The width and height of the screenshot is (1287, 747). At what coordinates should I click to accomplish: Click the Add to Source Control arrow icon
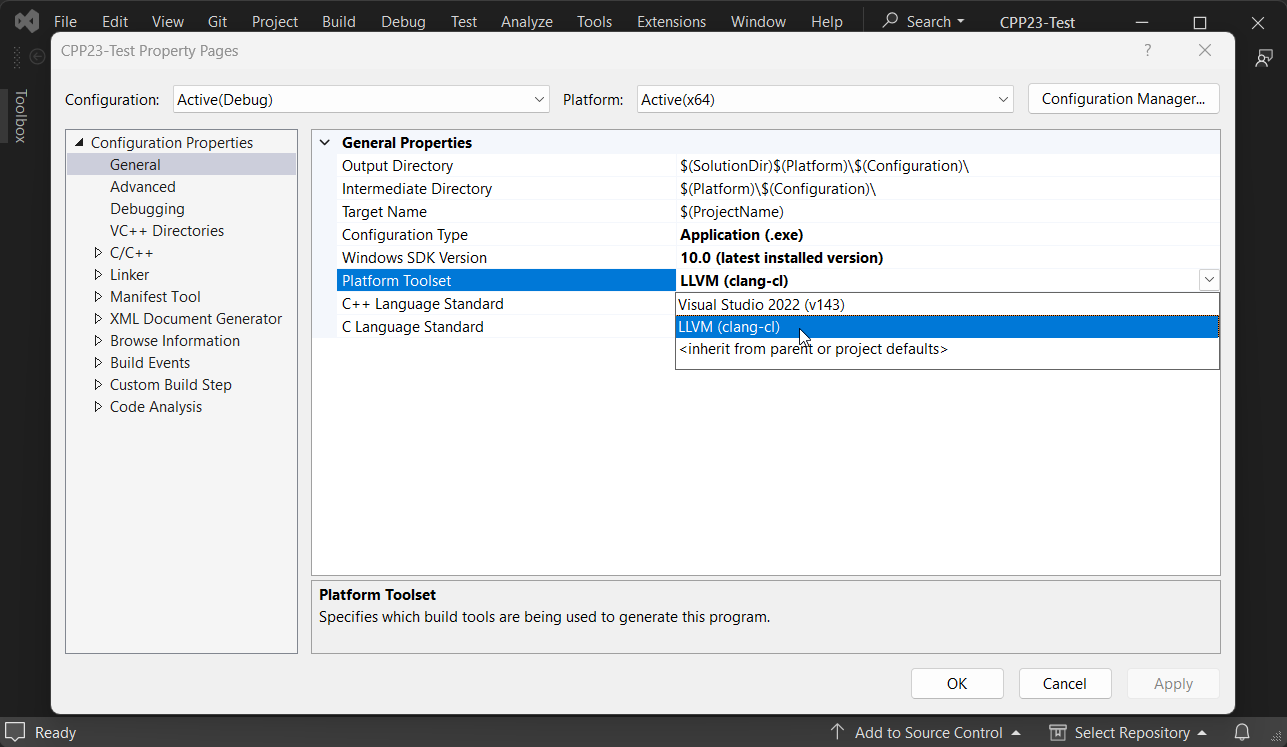point(837,732)
